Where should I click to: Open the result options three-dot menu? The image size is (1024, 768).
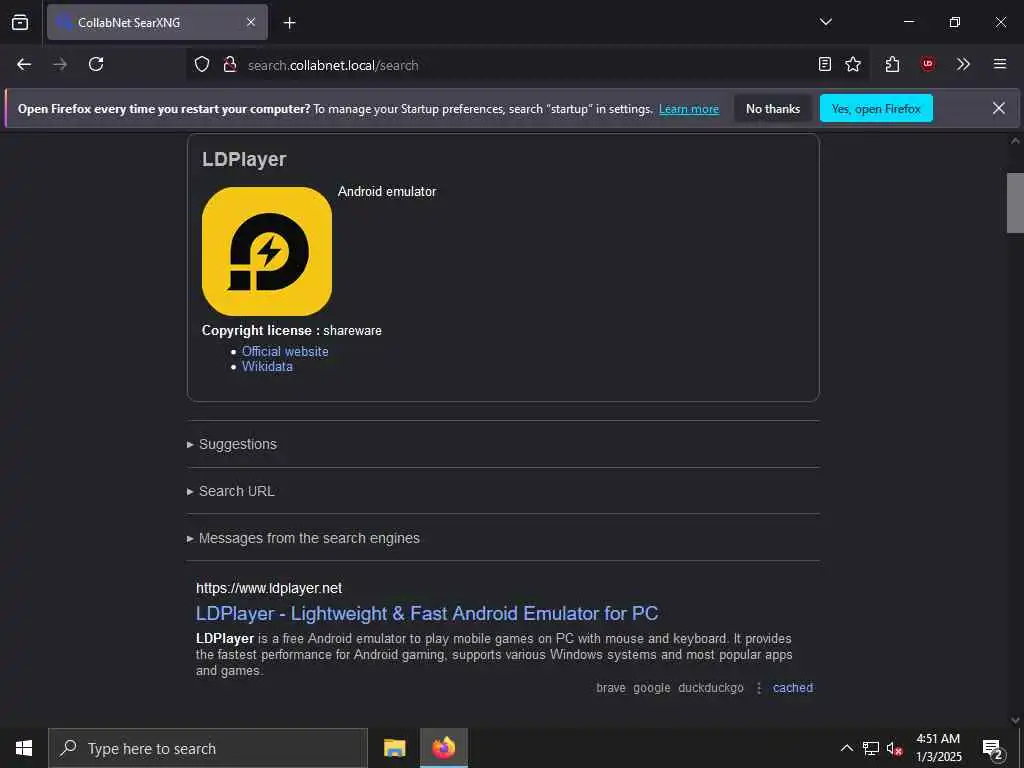[x=758, y=688]
